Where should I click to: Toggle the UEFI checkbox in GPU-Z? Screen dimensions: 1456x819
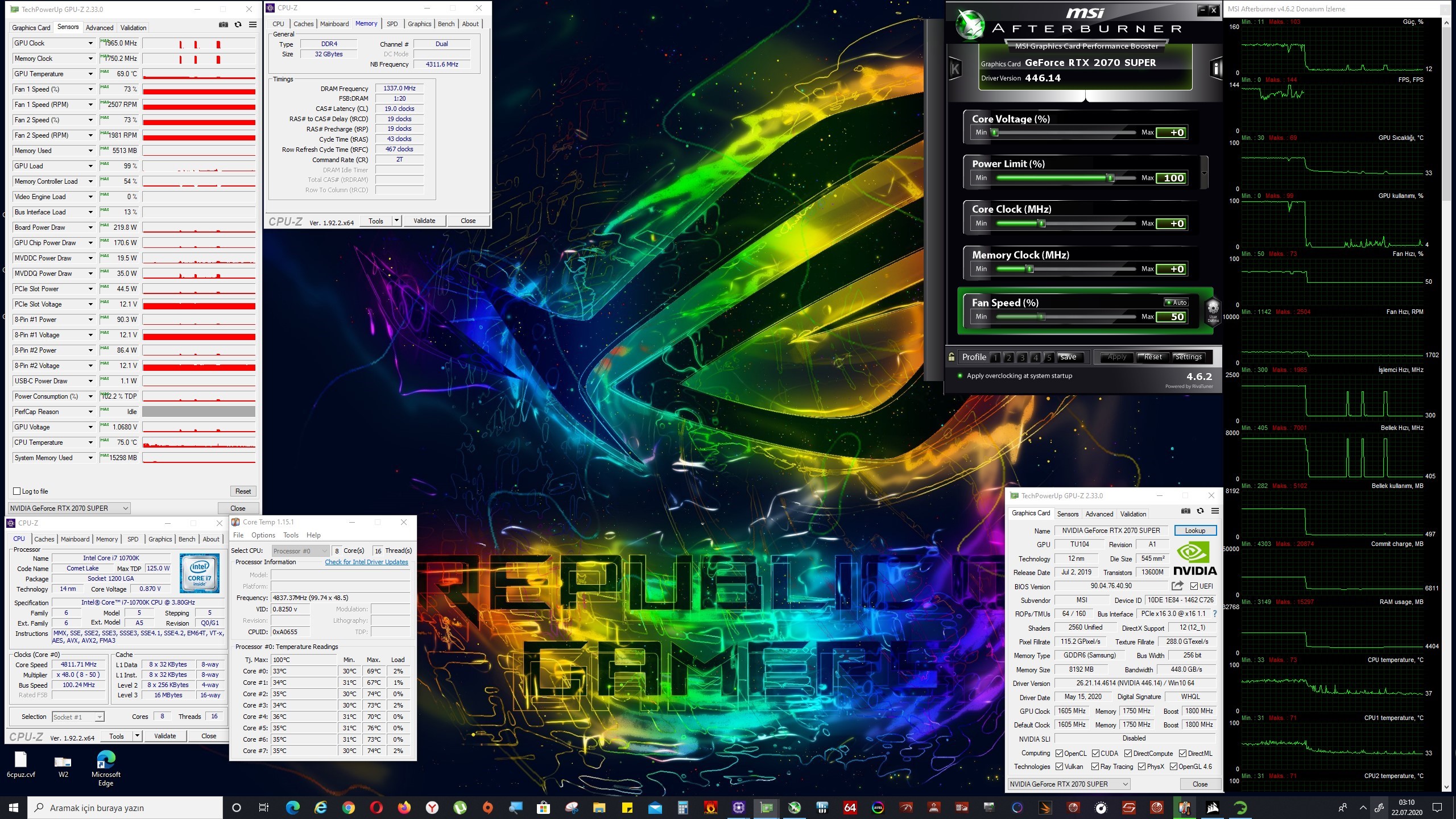coord(1194,586)
